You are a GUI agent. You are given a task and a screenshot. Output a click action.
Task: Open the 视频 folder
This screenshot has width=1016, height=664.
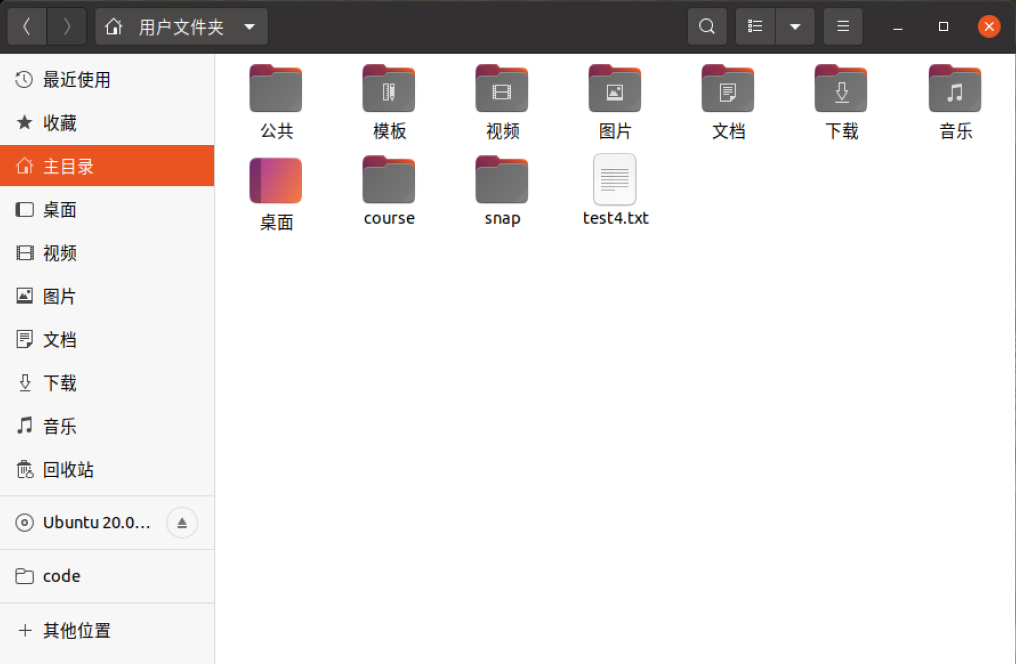point(501,88)
